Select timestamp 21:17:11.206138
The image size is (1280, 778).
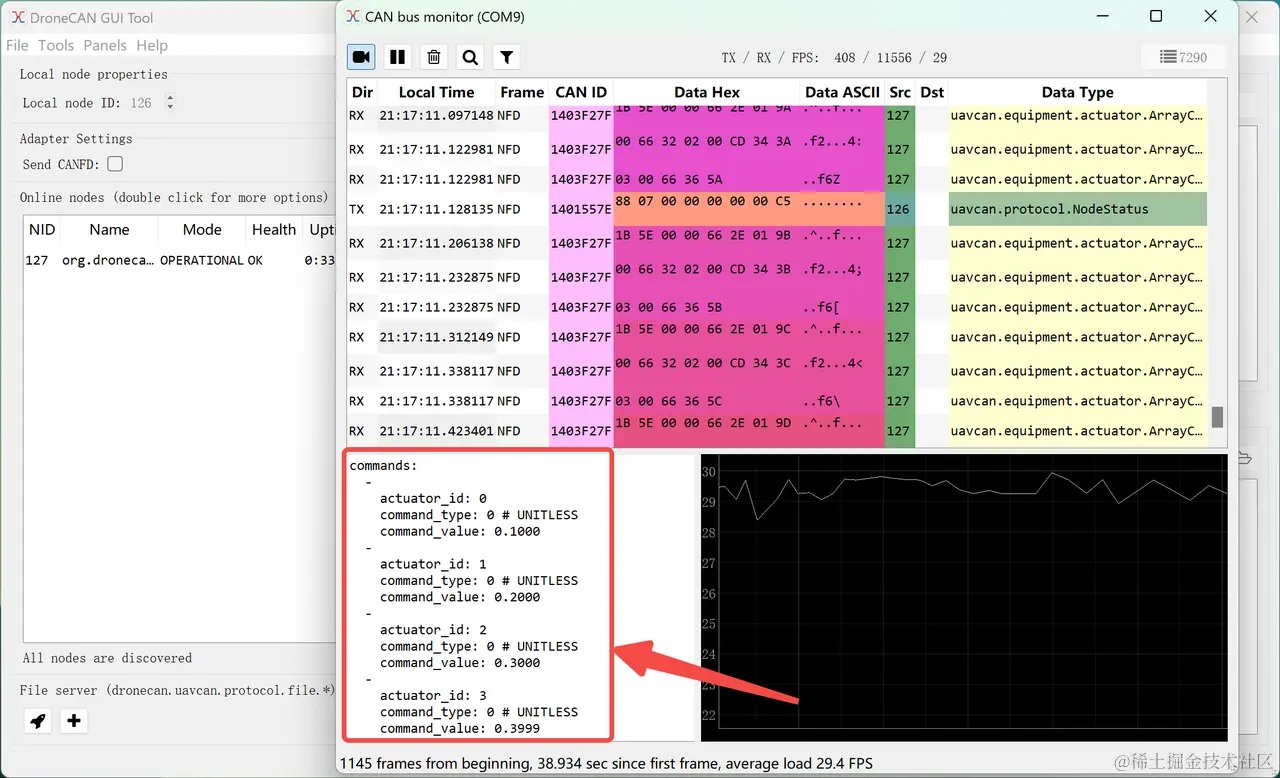click(x=436, y=243)
